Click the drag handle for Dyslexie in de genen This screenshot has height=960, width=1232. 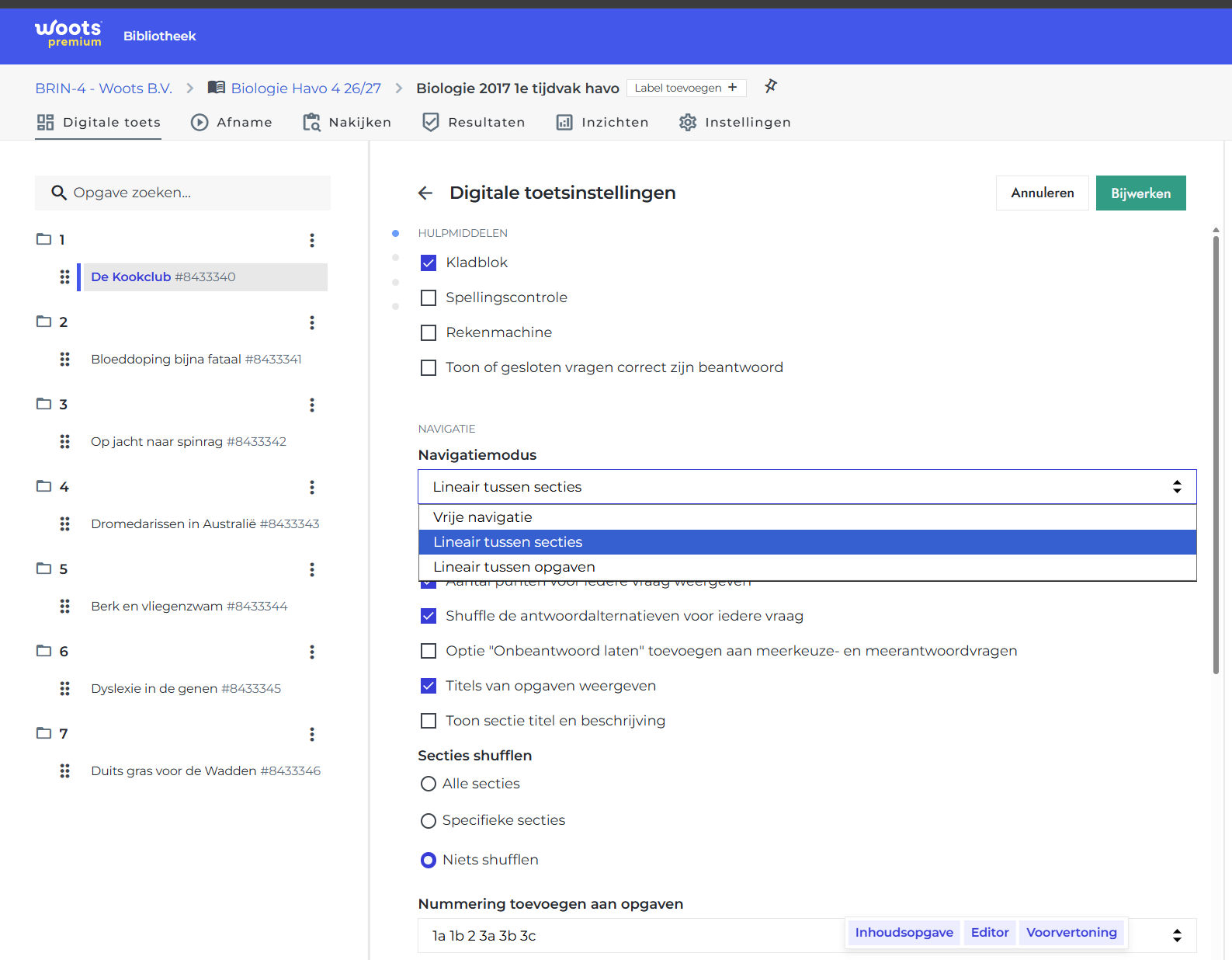pos(65,688)
